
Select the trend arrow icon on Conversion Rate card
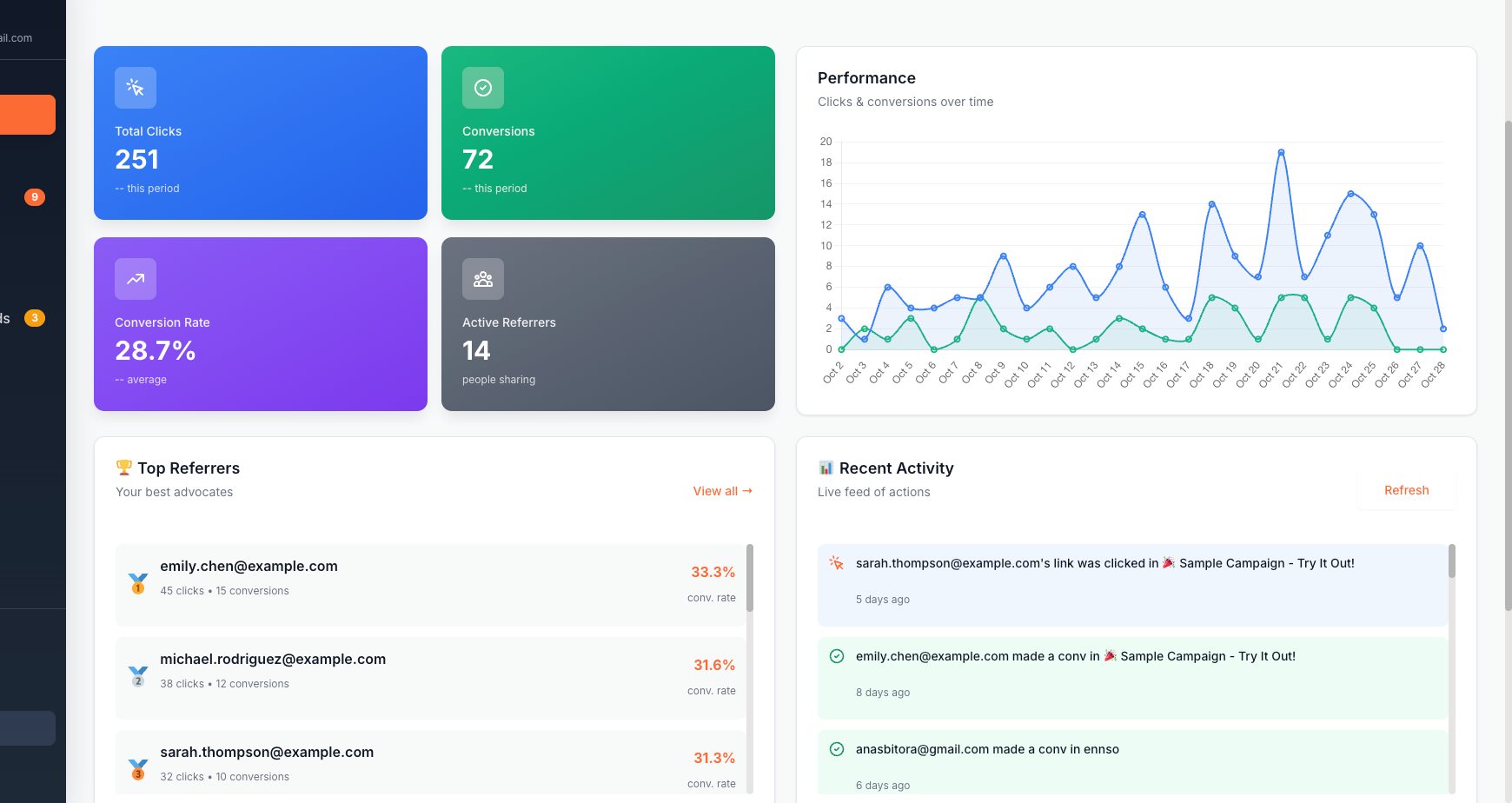[136, 279]
